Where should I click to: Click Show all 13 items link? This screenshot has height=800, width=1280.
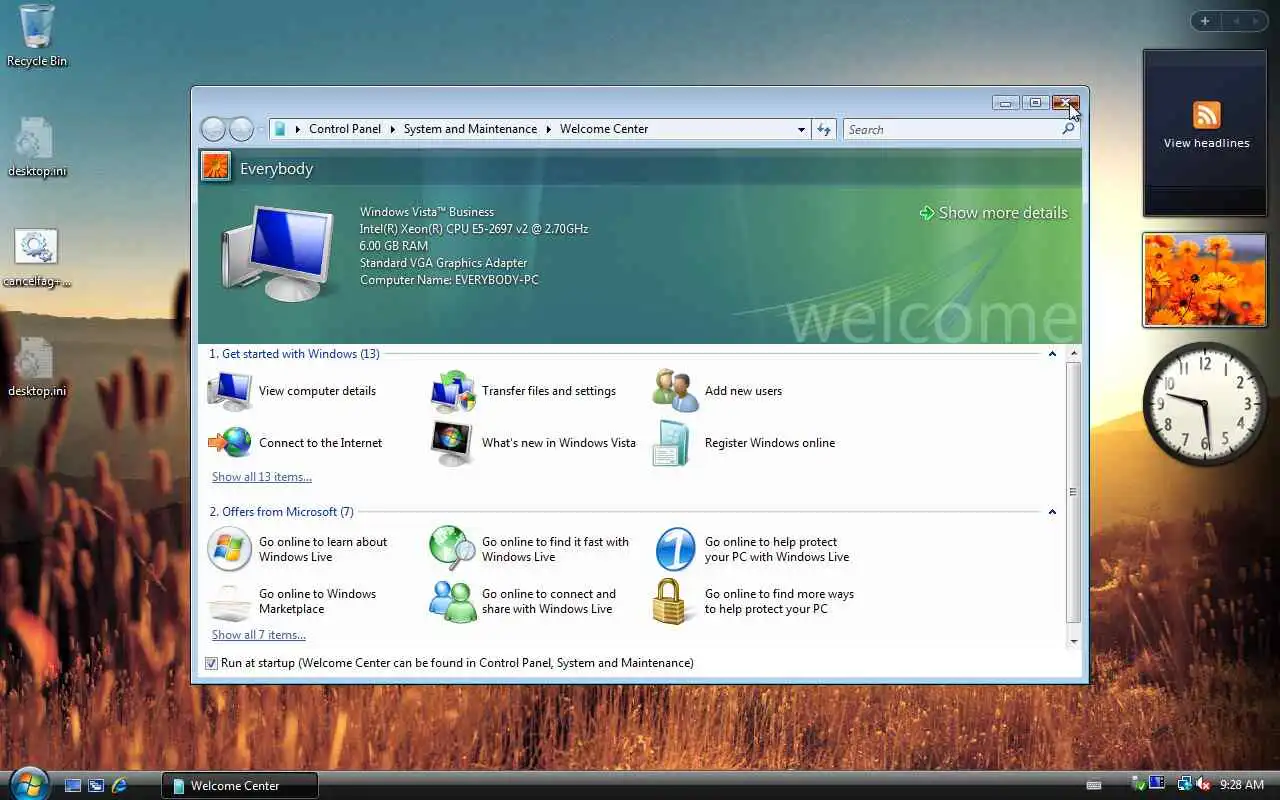coord(262,477)
